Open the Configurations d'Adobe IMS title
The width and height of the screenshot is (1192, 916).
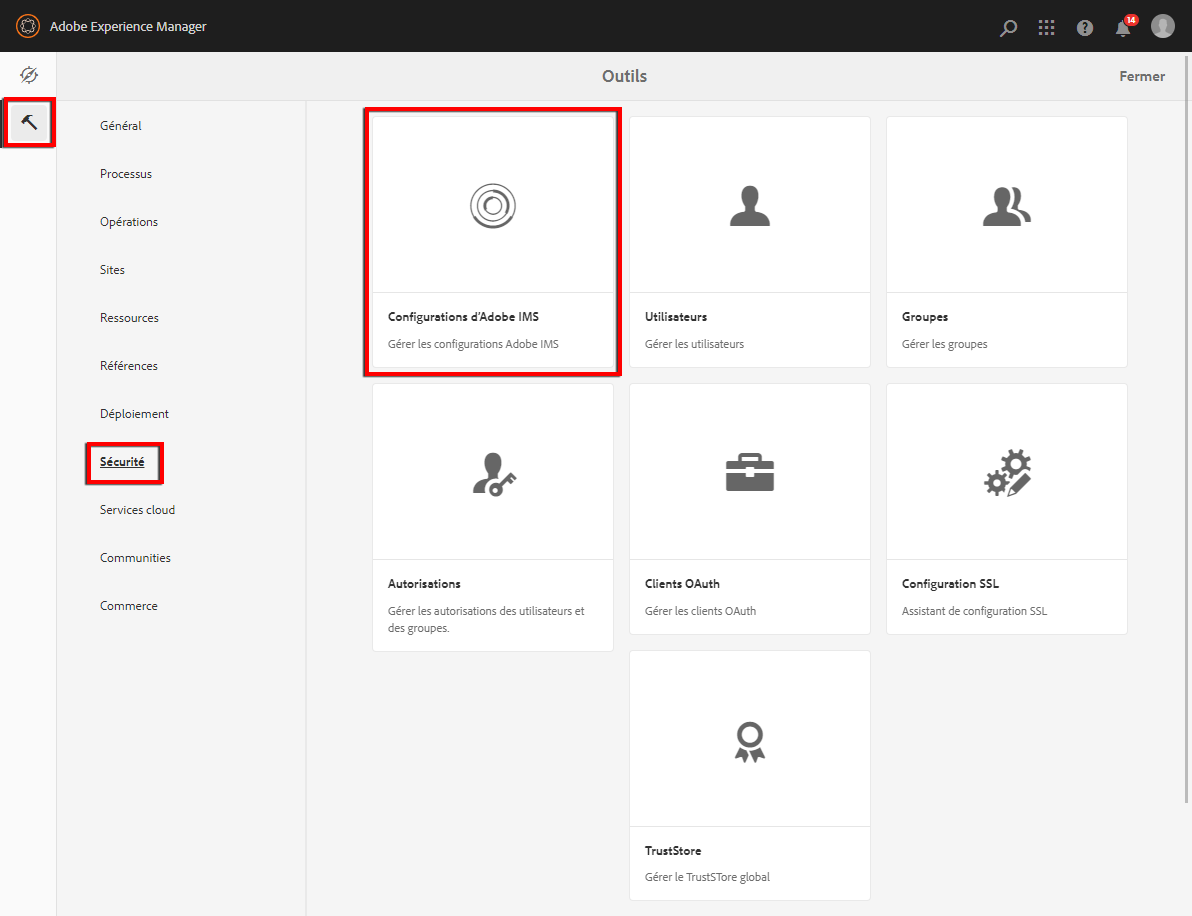point(463,316)
